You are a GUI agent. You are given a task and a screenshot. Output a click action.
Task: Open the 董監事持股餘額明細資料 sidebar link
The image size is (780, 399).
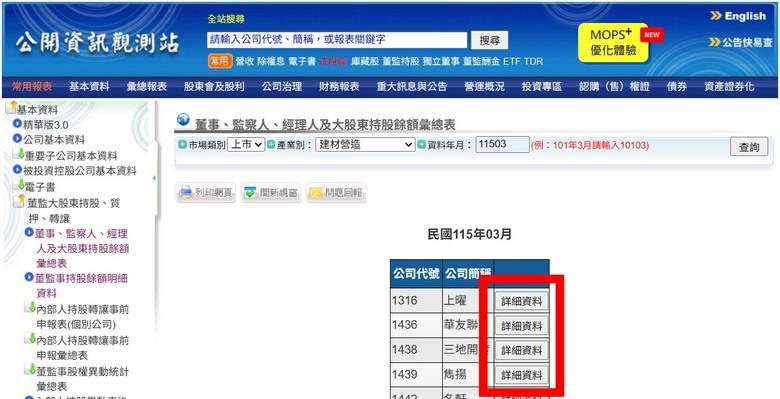(x=81, y=285)
